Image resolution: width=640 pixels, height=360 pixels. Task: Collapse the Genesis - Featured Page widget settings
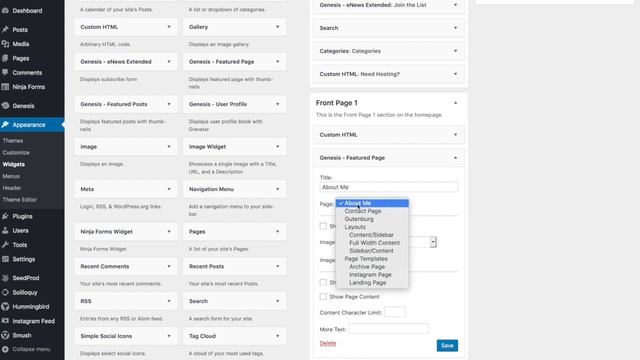tap(456, 158)
